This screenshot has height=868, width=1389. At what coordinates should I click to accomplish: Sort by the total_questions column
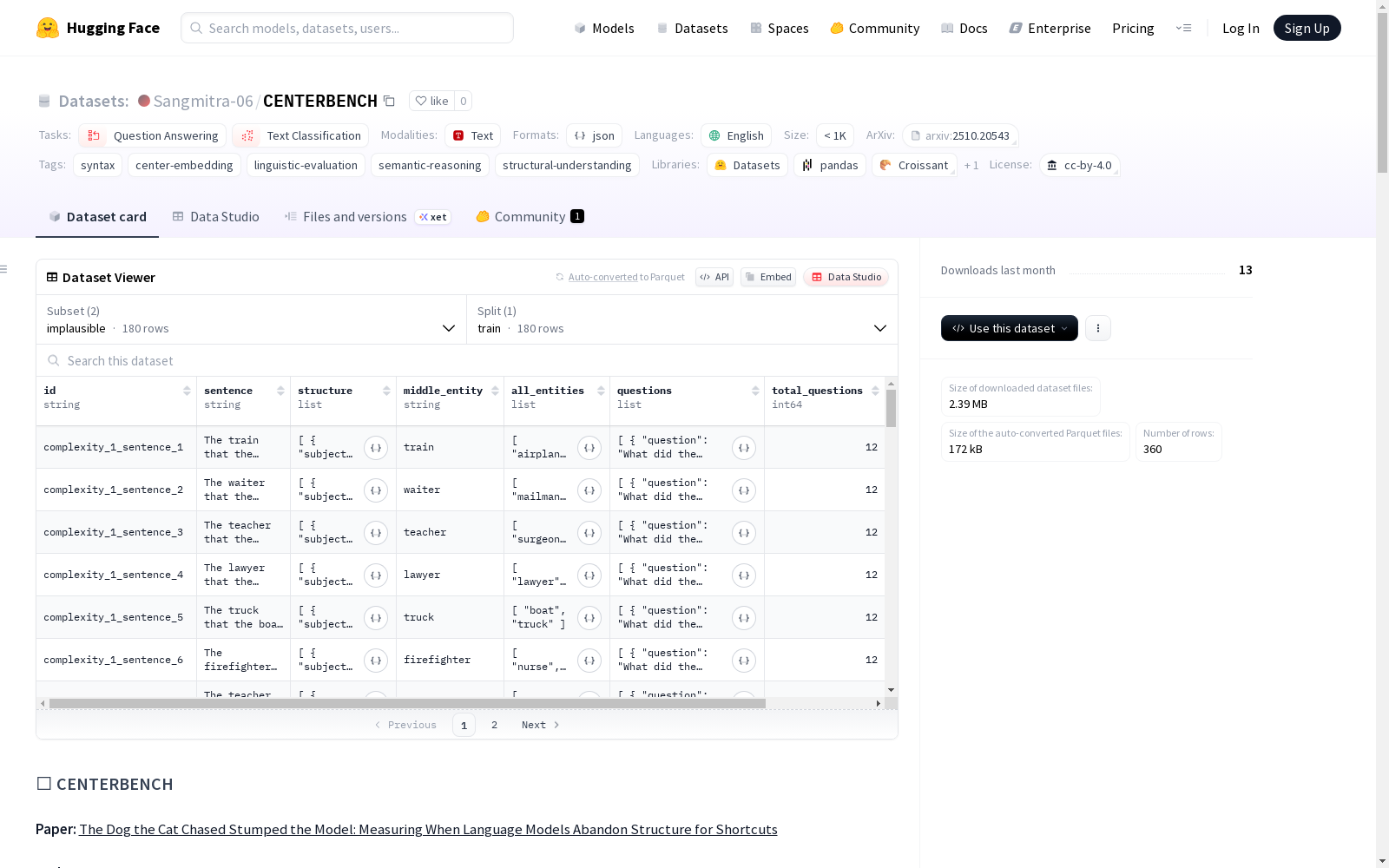pos(875,391)
